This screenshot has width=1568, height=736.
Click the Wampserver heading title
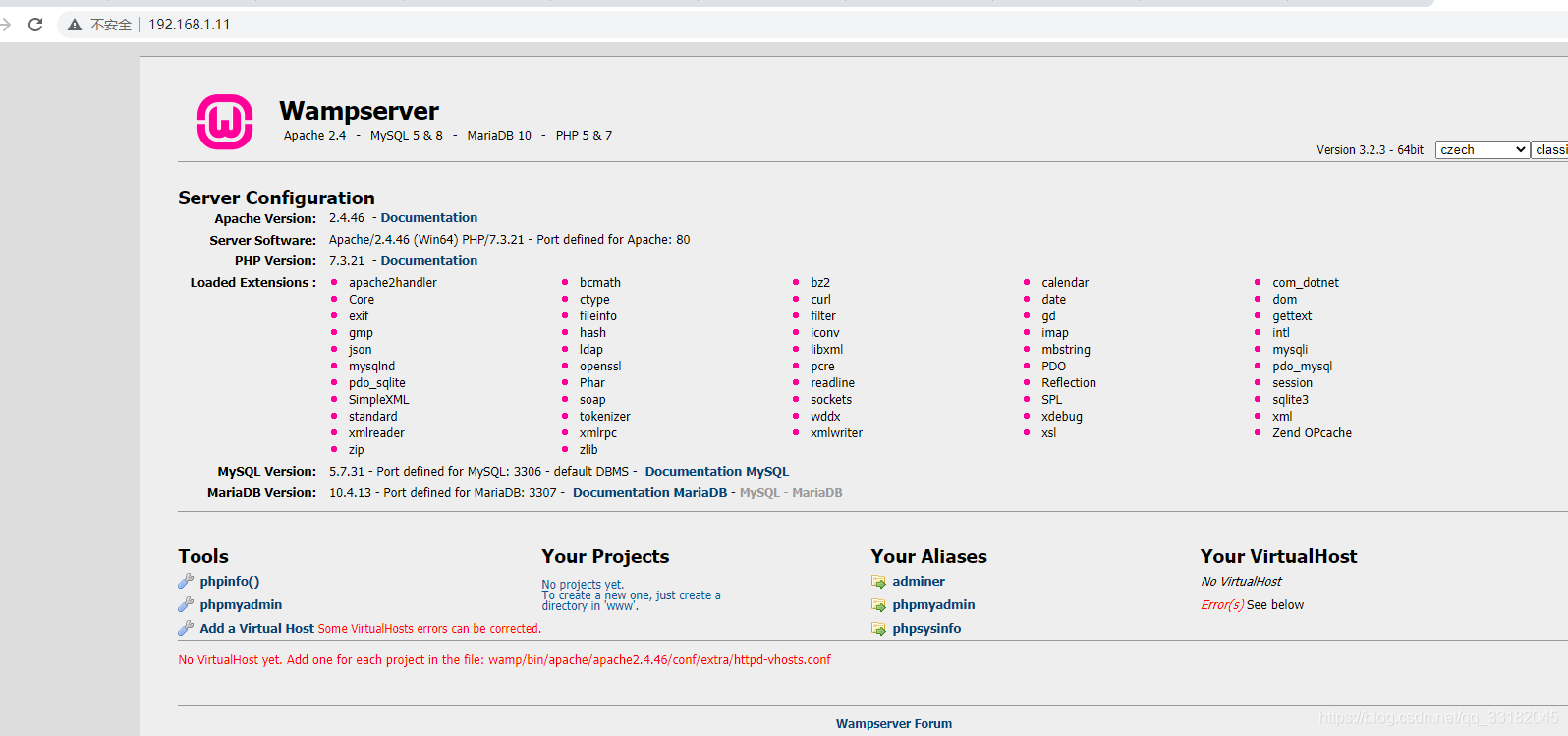point(359,111)
